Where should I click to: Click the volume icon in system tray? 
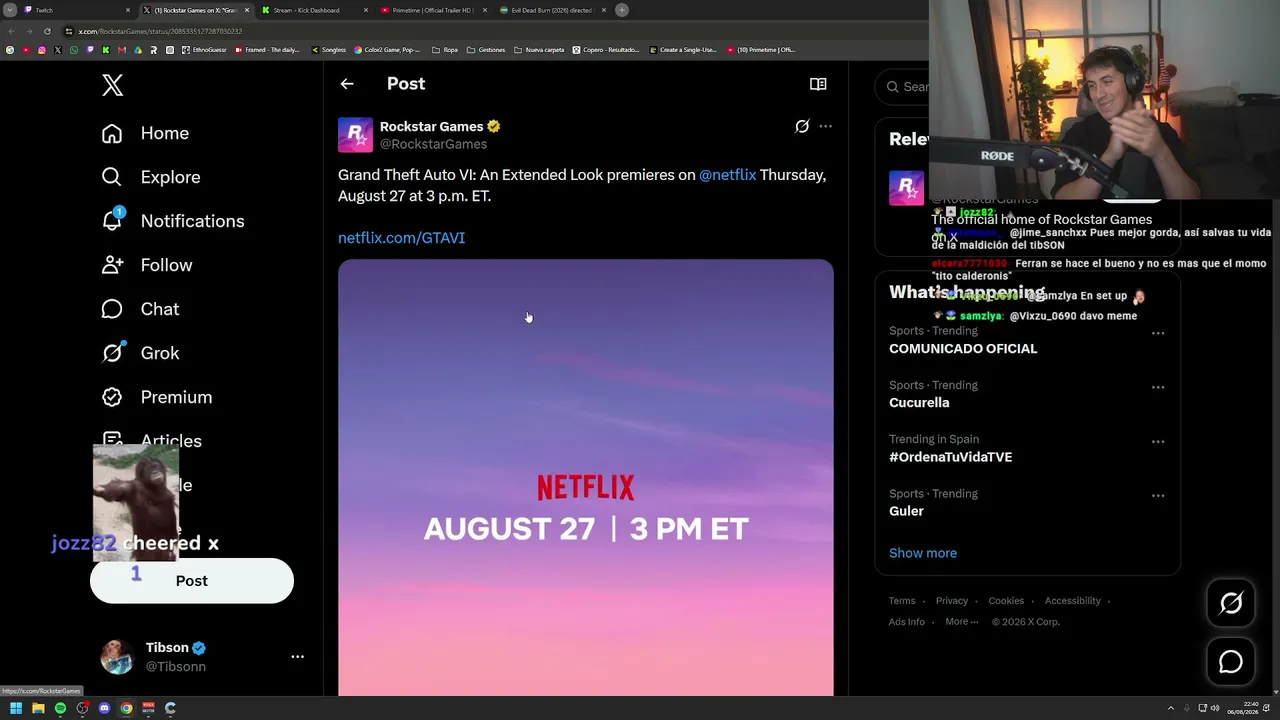pyautogui.click(x=1215, y=708)
